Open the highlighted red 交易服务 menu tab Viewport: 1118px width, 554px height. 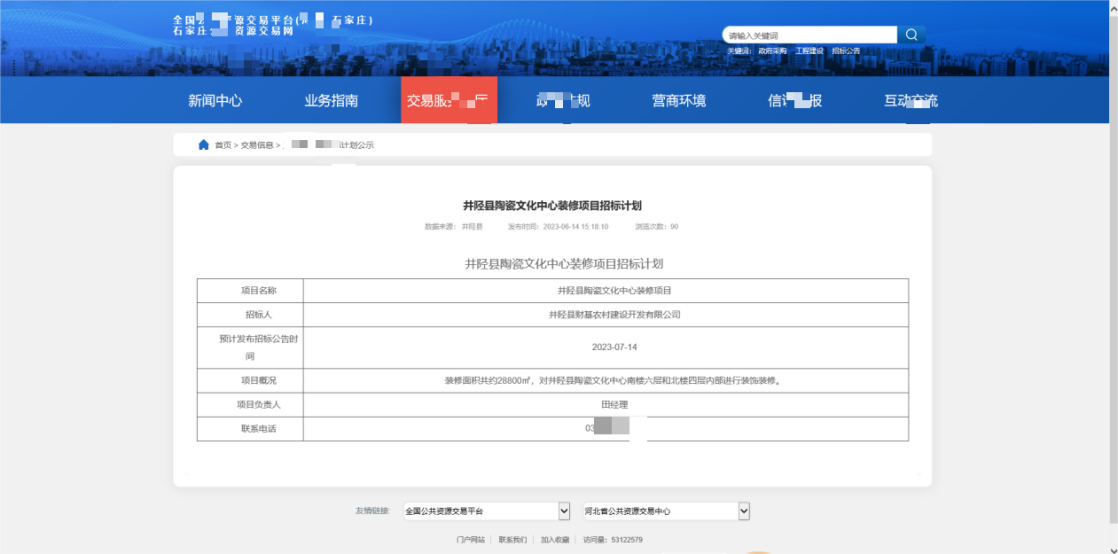coord(448,101)
